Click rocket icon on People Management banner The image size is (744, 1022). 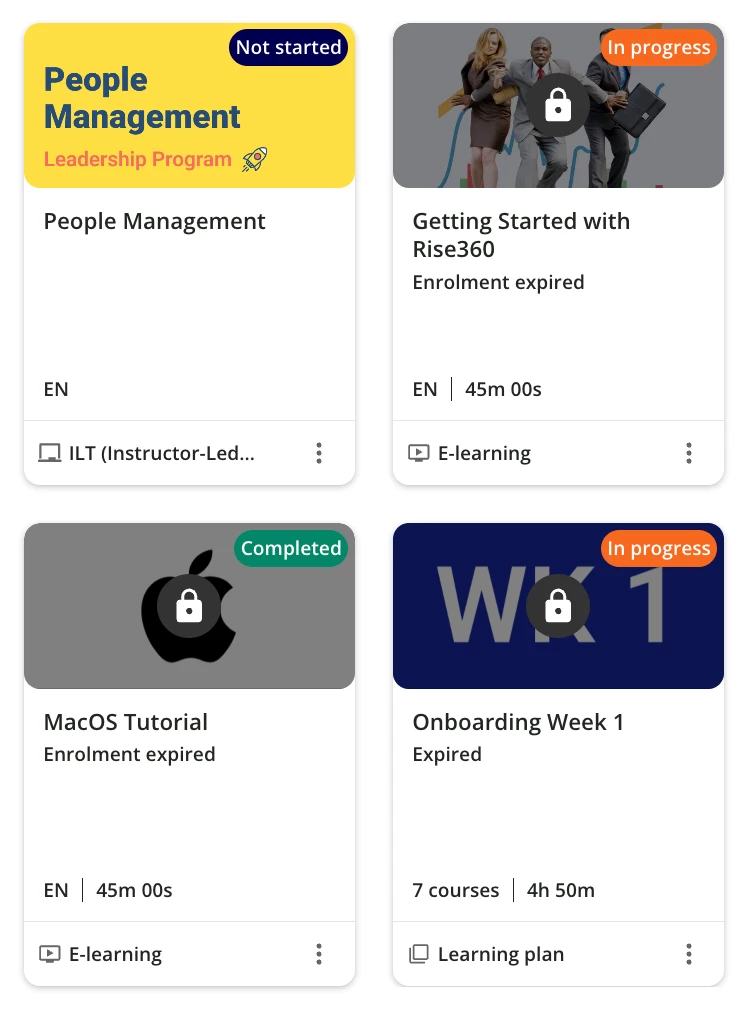[255, 159]
